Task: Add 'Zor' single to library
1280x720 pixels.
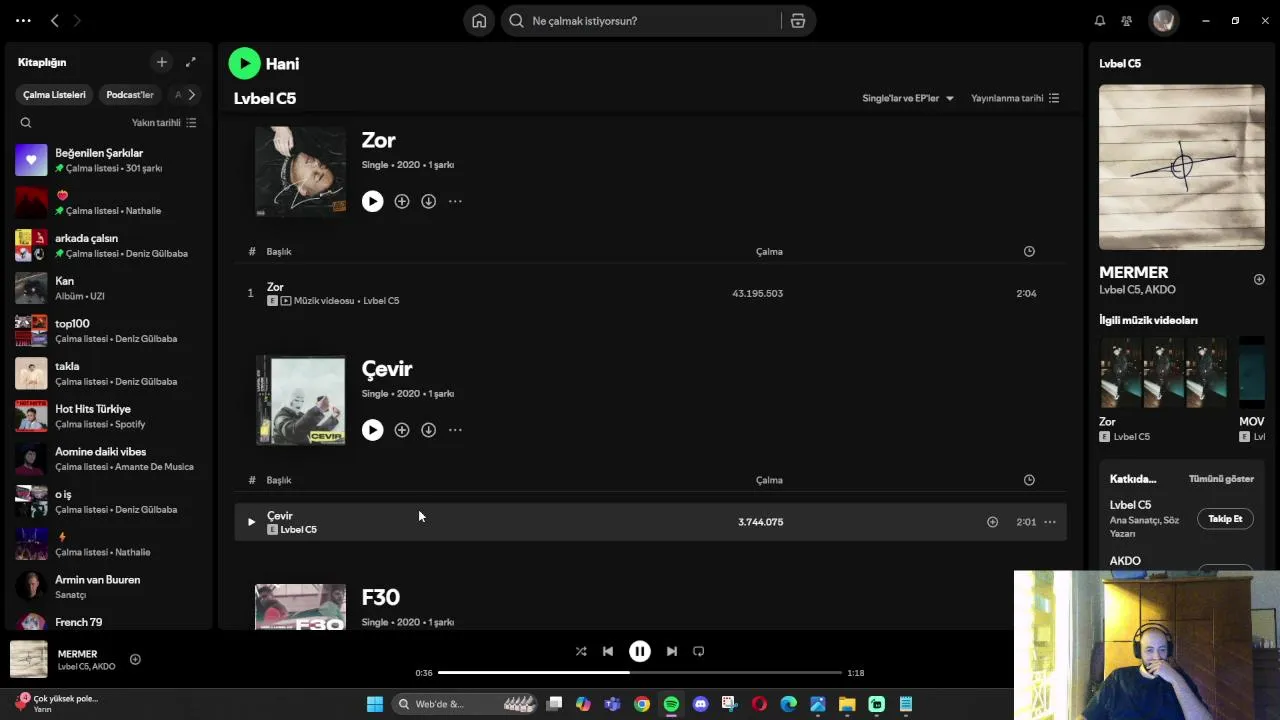Action: (x=402, y=201)
